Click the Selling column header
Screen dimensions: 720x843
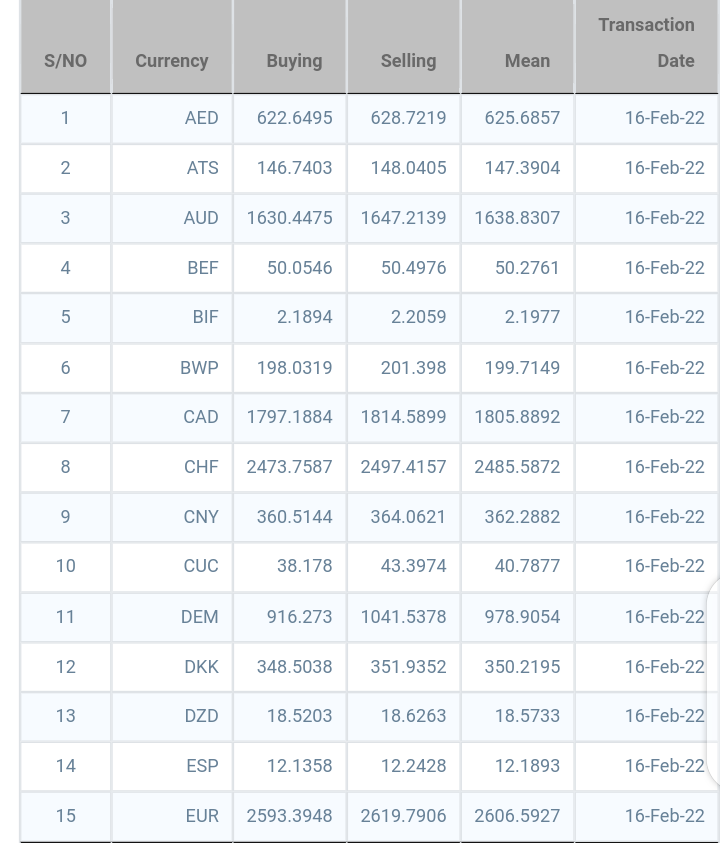(408, 61)
